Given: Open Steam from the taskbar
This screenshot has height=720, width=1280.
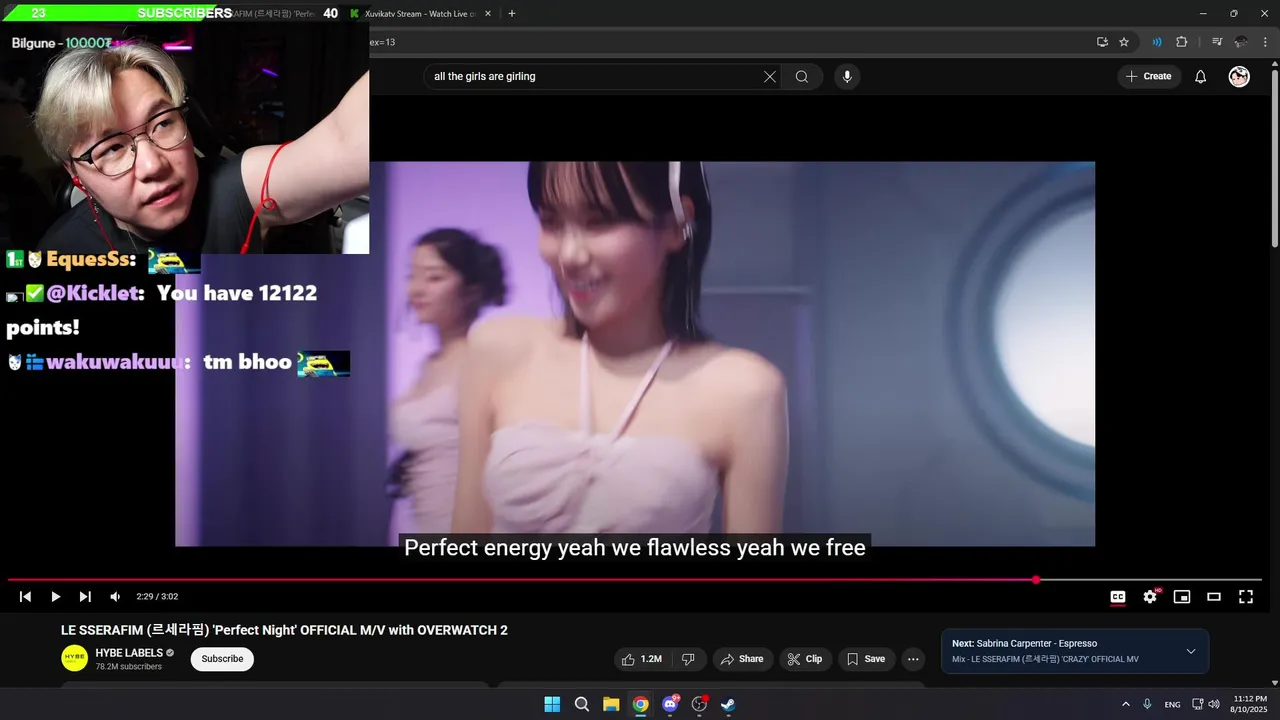Looking at the screenshot, I should click(728, 704).
